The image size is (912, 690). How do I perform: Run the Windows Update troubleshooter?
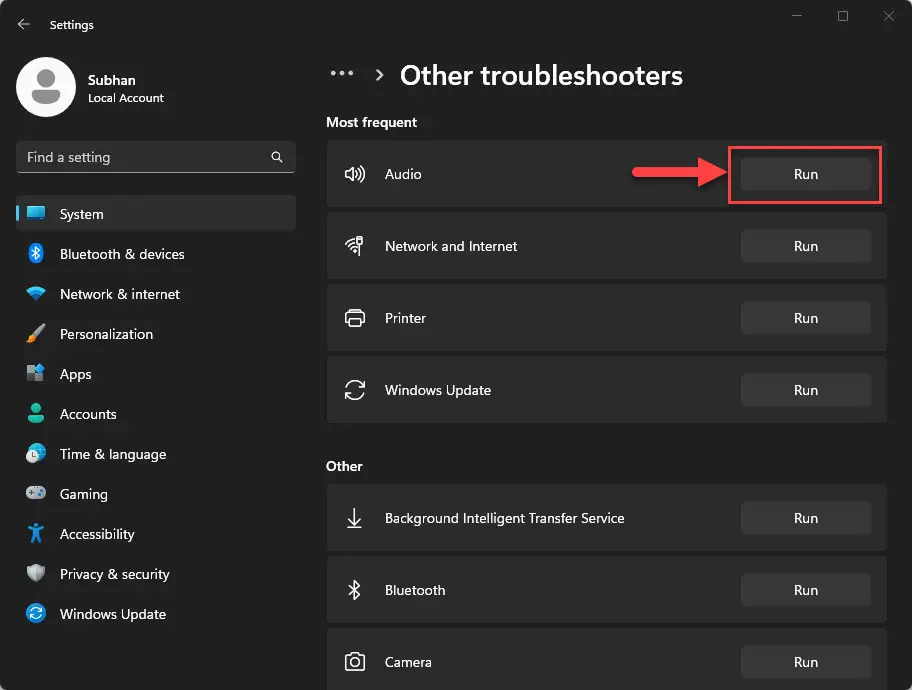pyautogui.click(x=806, y=390)
